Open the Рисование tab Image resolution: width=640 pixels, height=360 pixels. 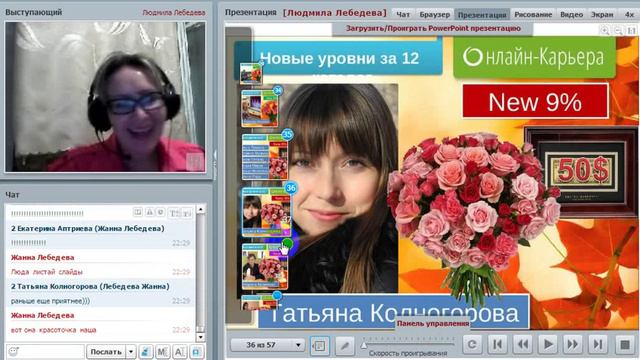(533, 14)
